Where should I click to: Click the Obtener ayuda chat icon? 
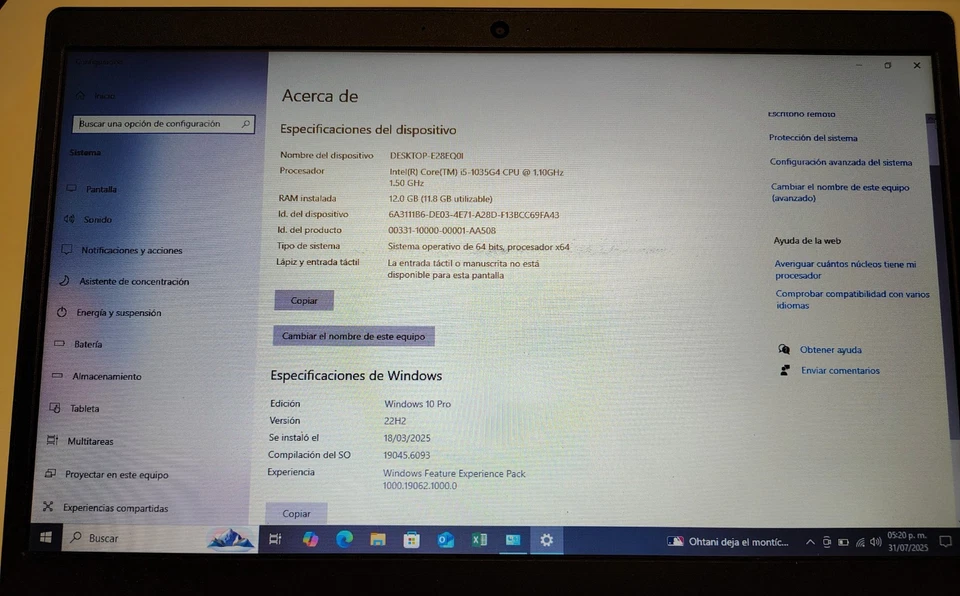(x=784, y=349)
